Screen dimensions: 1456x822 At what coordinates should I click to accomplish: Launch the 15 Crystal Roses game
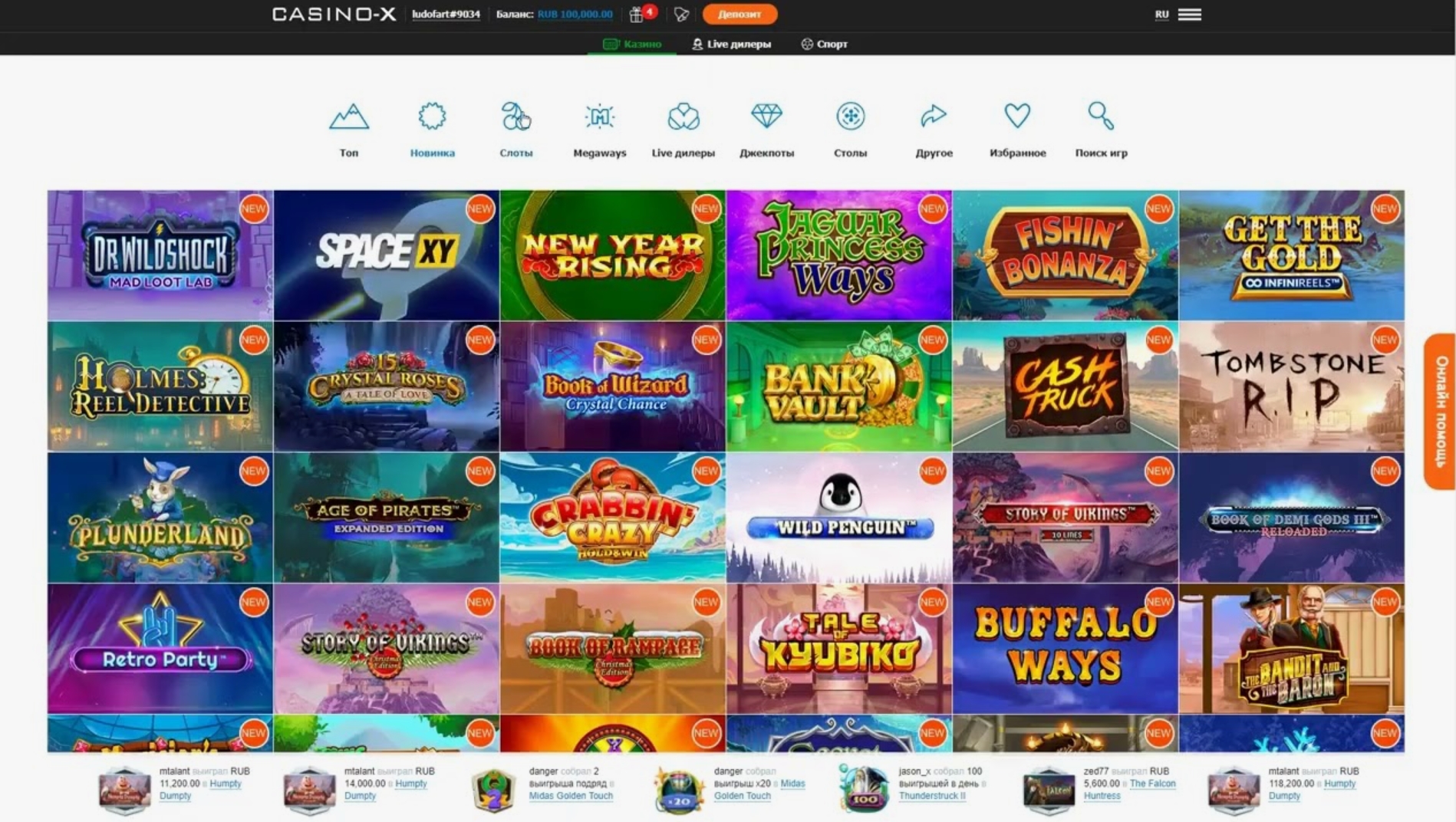[387, 386]
